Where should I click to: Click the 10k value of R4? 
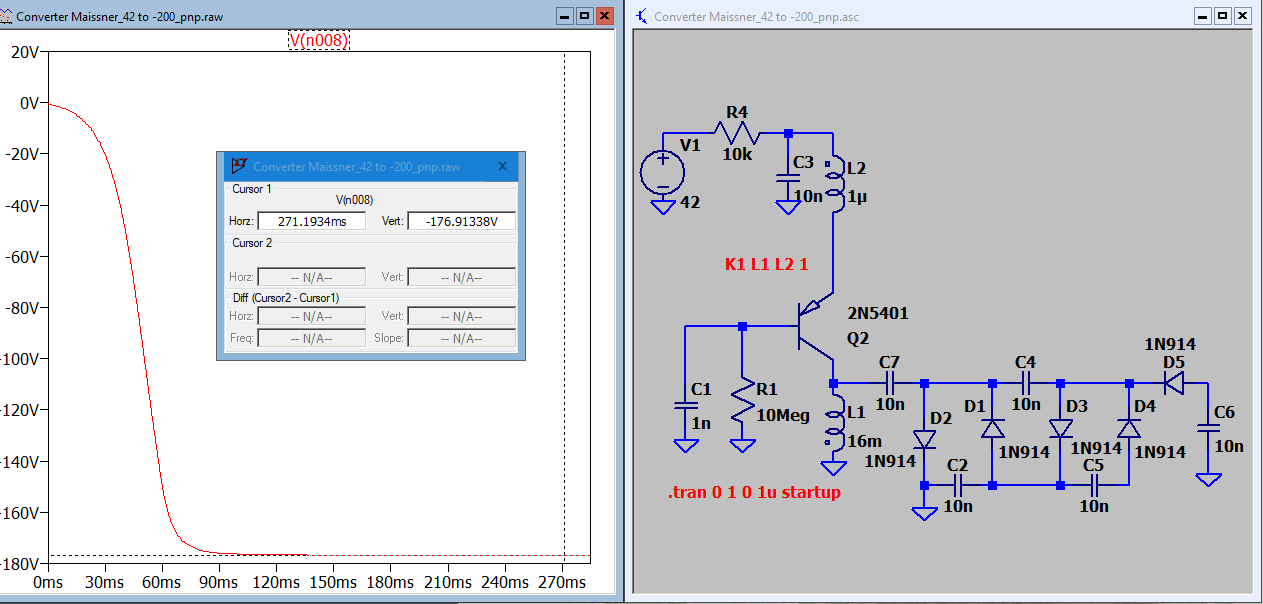point(738,154)
